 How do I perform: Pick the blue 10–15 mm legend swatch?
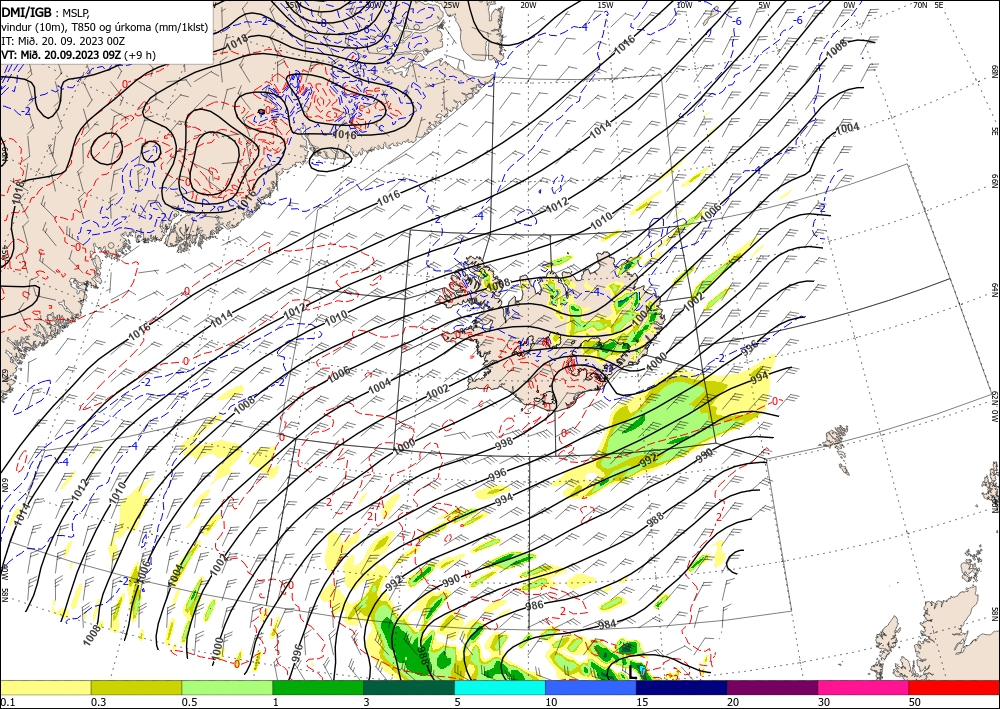coord(591,687)
